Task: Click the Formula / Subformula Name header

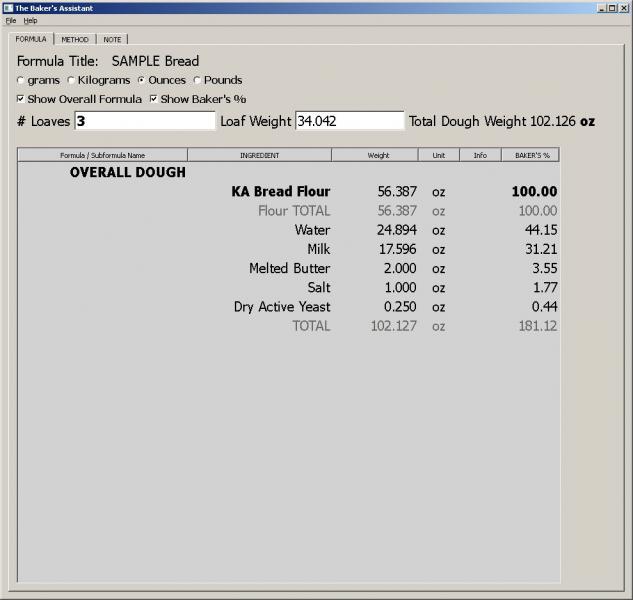Action: [102, 155]
